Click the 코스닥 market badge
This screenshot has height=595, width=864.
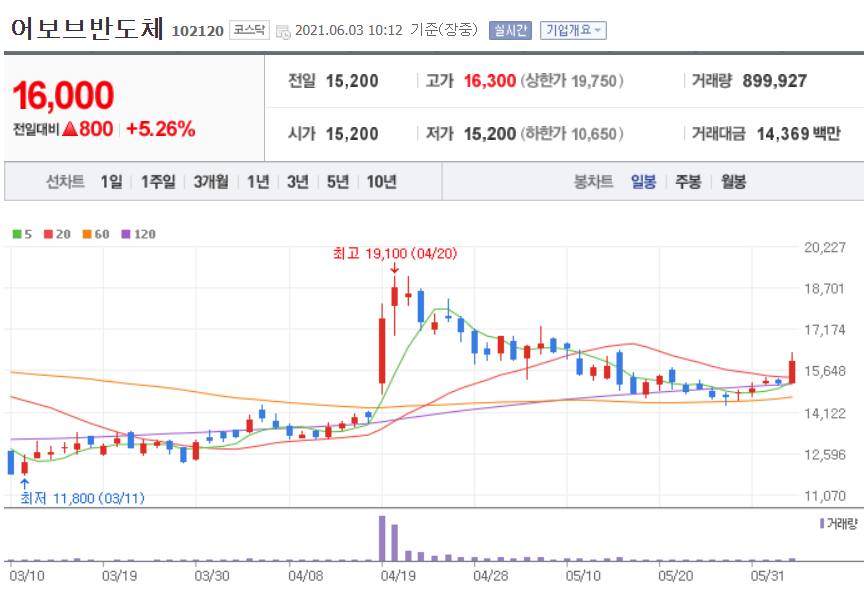249,30
